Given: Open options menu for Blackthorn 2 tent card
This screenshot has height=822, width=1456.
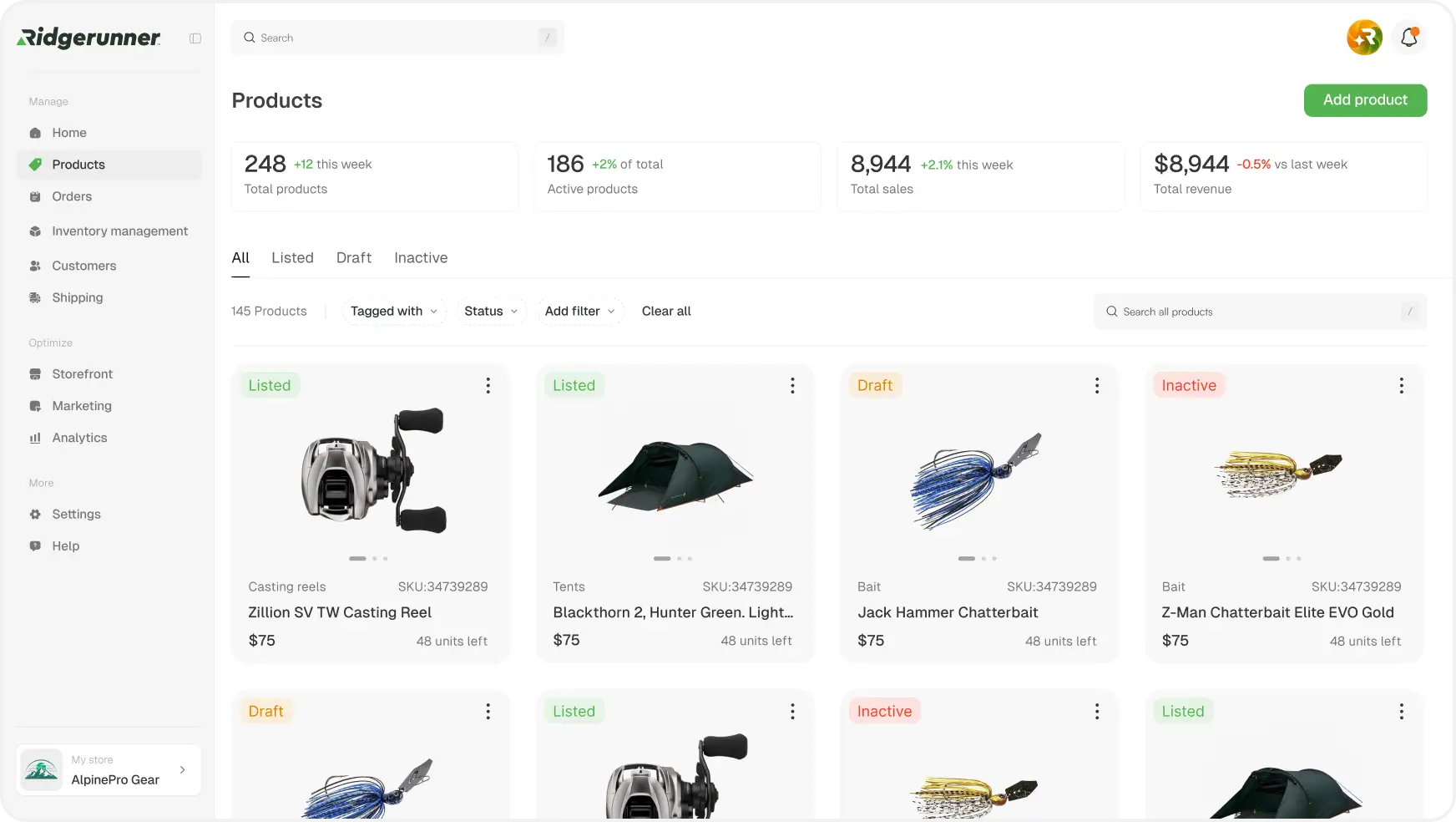Looking at the screenshot, I should (792, 385).
